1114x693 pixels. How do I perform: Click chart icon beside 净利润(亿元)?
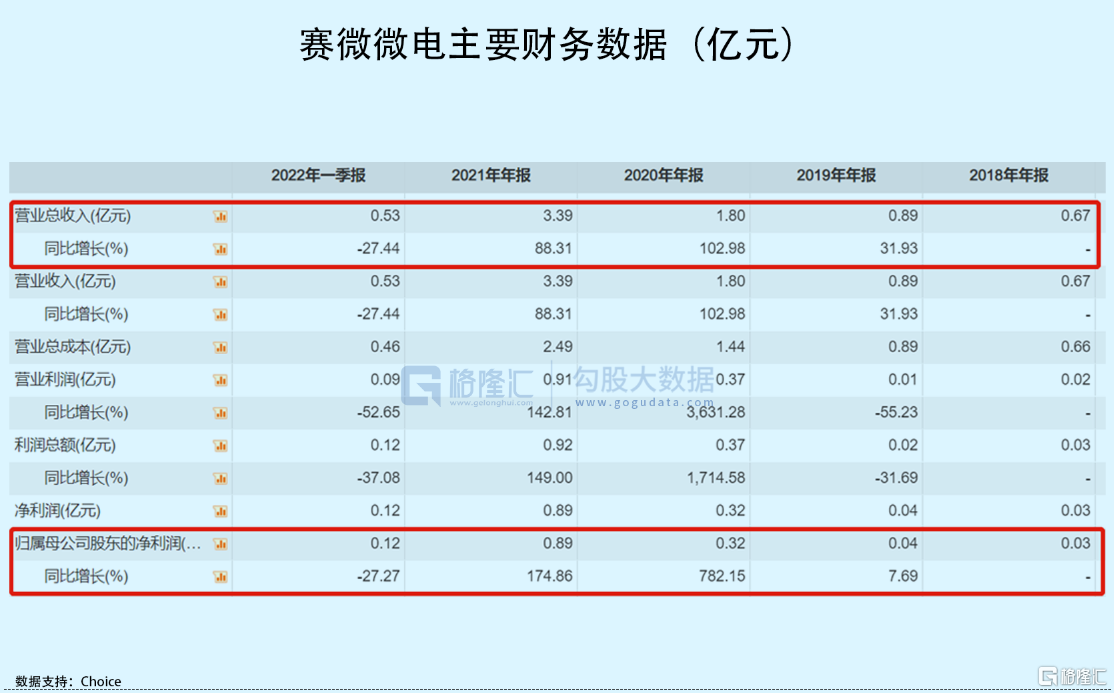220,511
